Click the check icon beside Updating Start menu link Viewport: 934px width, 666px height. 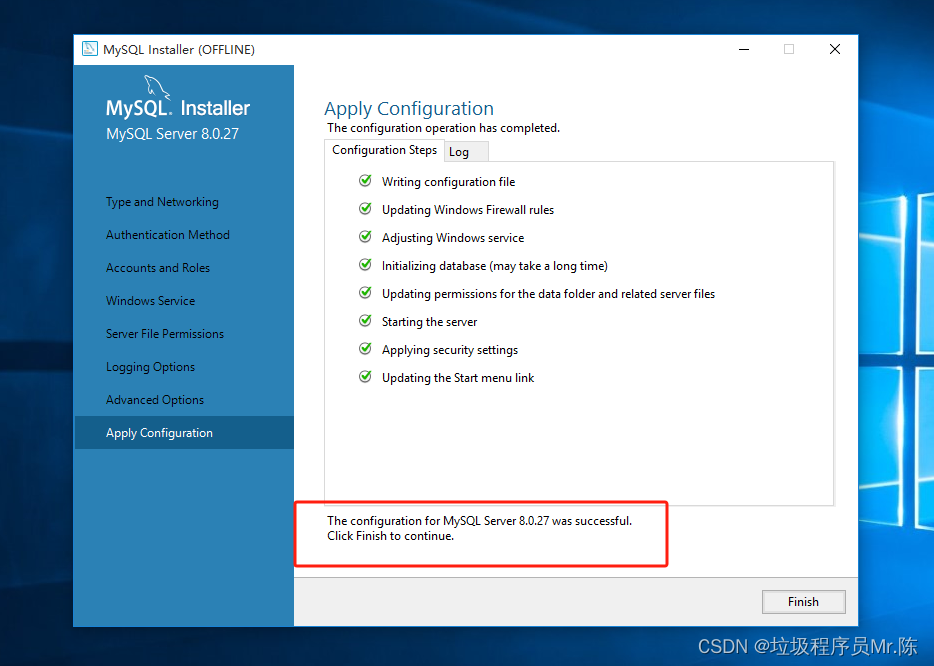(x=365, y=376)
